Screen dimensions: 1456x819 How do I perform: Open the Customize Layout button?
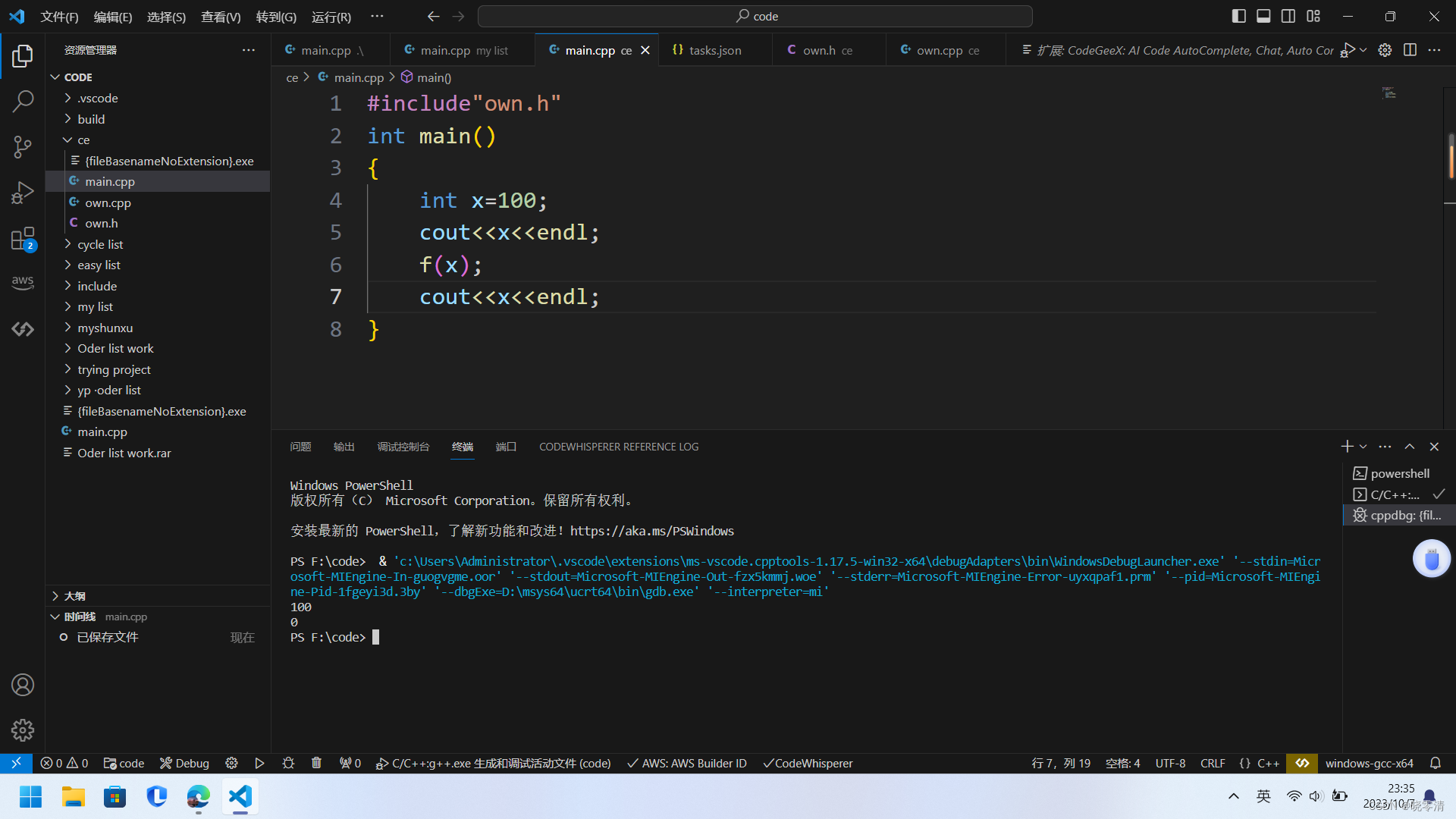tap(1313, 17)
